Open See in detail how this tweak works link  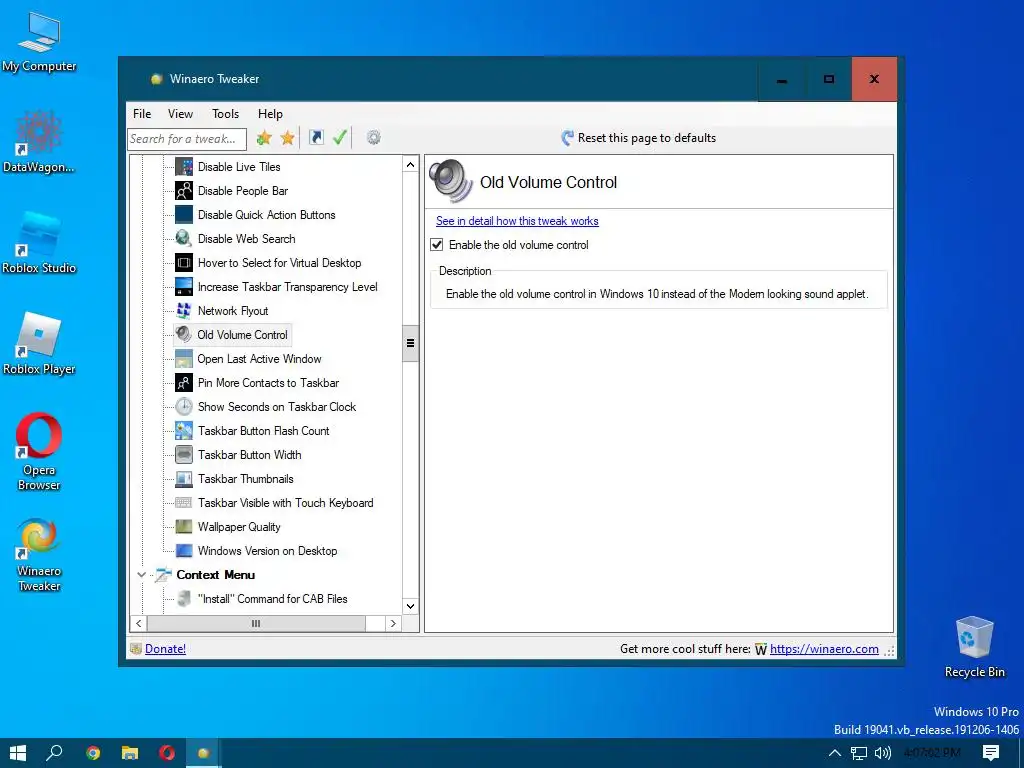click(x=517, y=221)
